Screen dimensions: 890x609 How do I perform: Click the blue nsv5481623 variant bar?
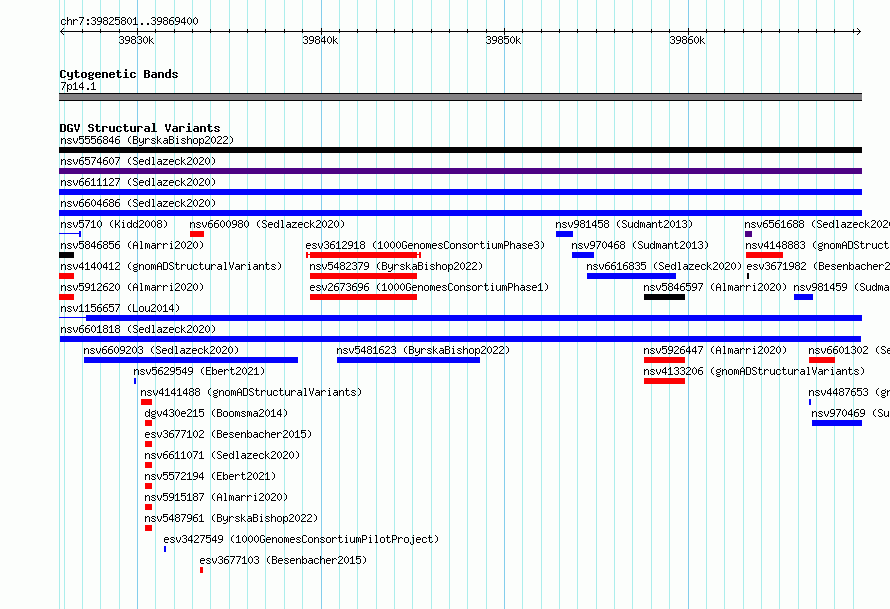(x=409, y=360)
